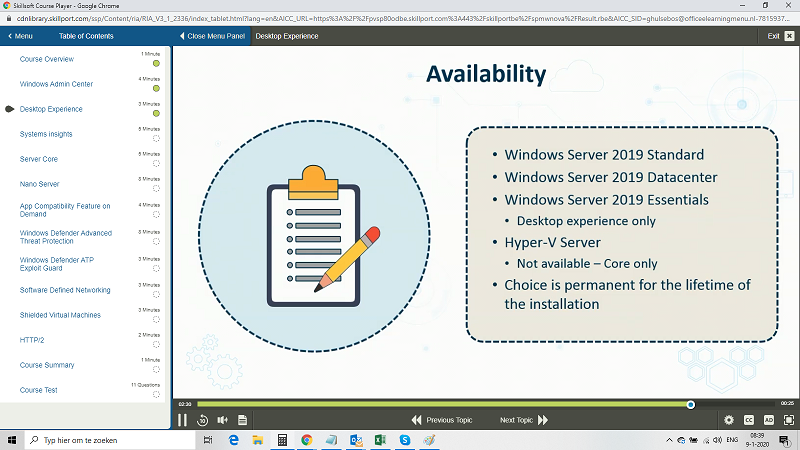Open the transcript document icon

point(242,420)
